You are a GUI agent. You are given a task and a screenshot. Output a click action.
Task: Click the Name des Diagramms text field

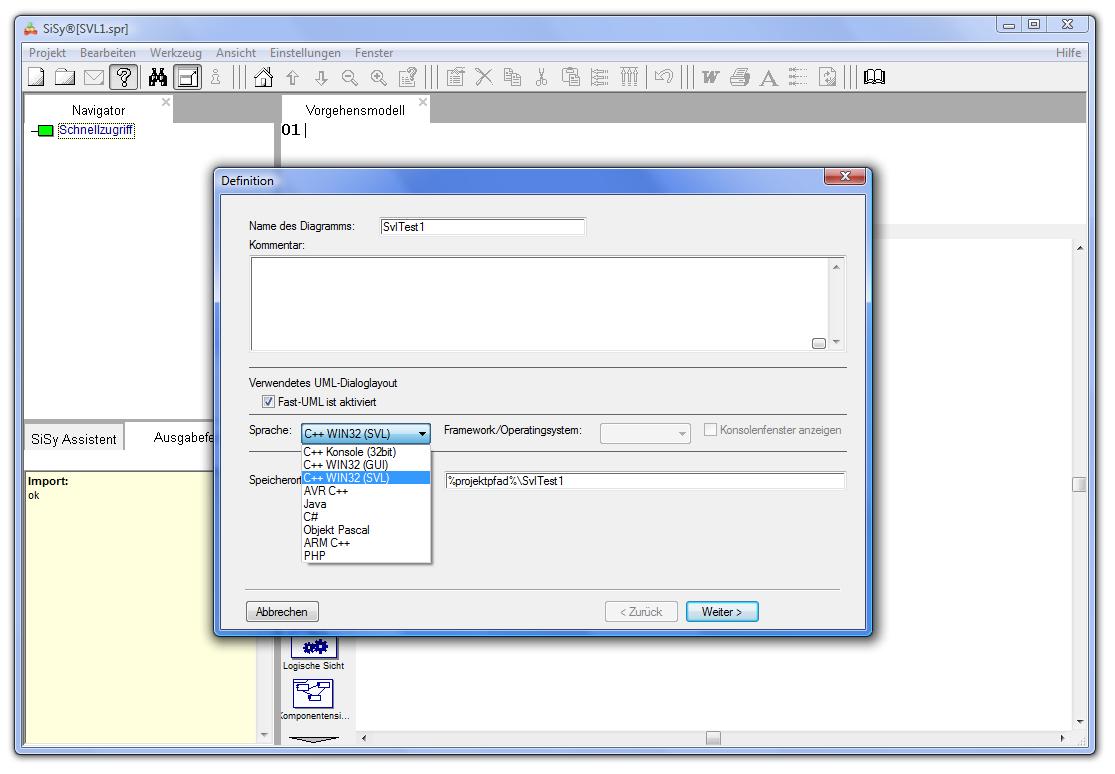[482, 227]
